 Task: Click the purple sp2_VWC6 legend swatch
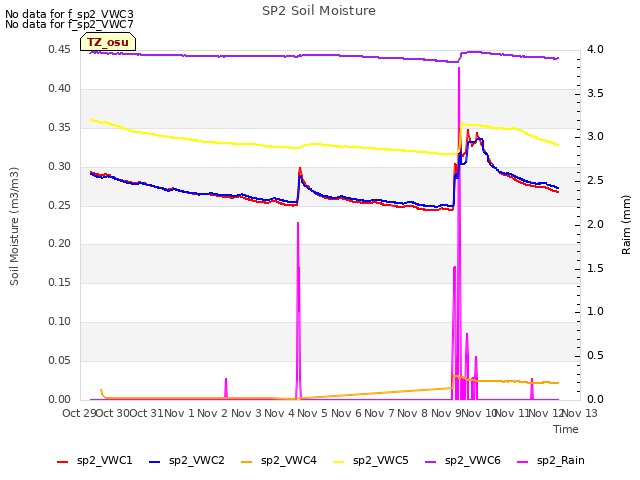pos(431,462)
